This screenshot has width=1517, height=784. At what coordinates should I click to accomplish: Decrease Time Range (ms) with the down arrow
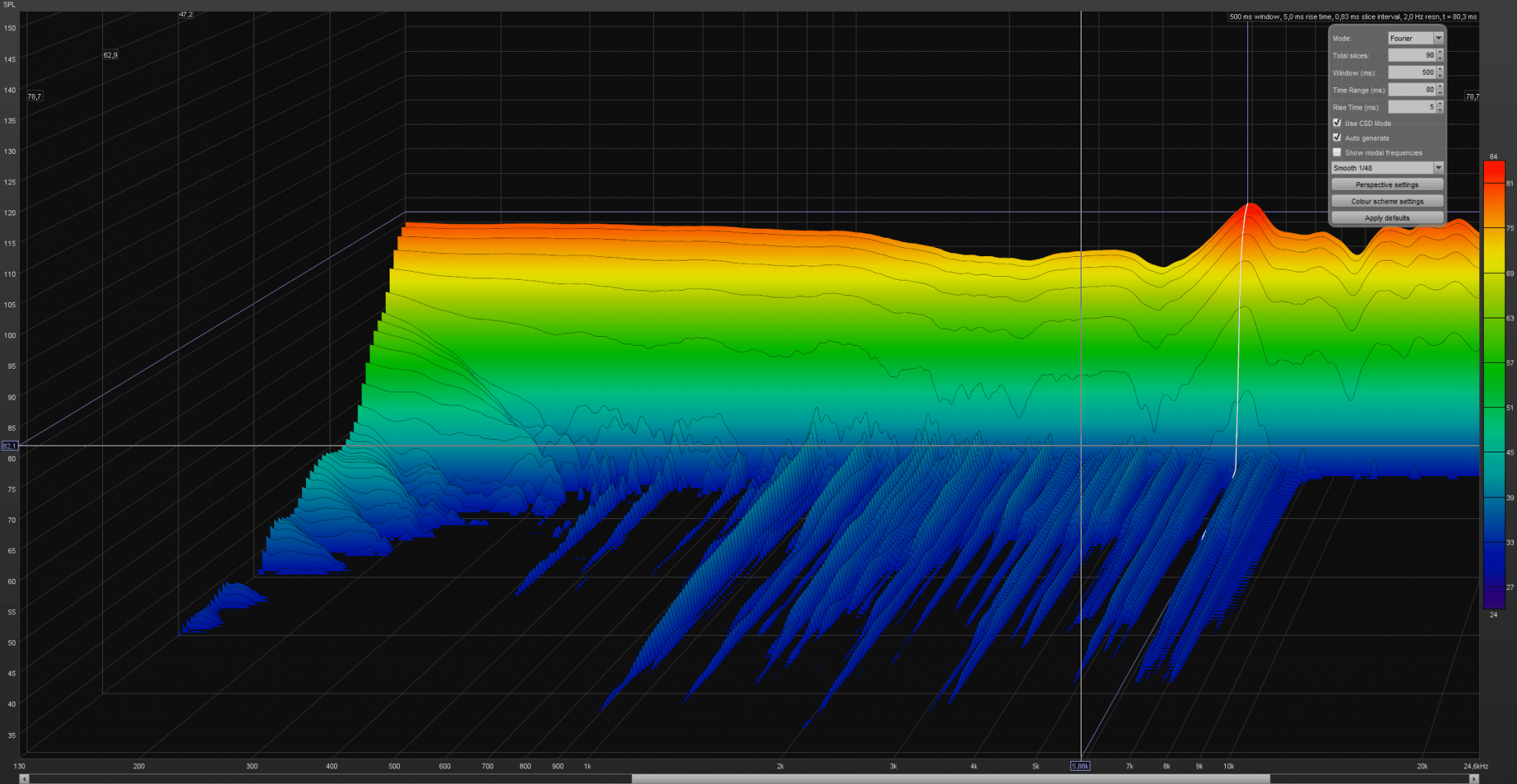coord(1440,93)
